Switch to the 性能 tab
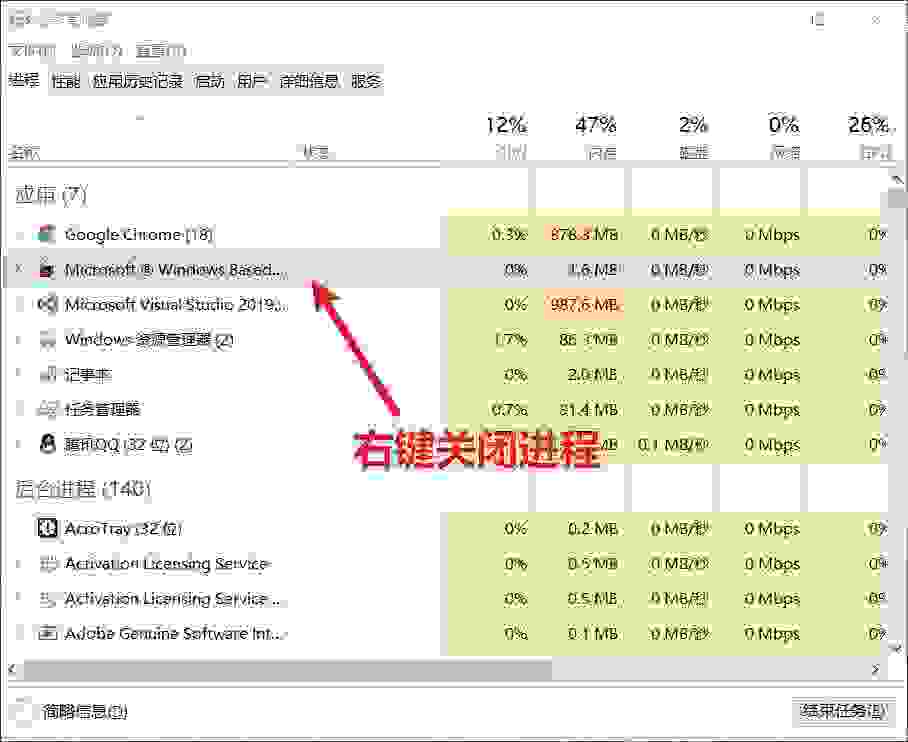The image size is (908, 742). 66,82
